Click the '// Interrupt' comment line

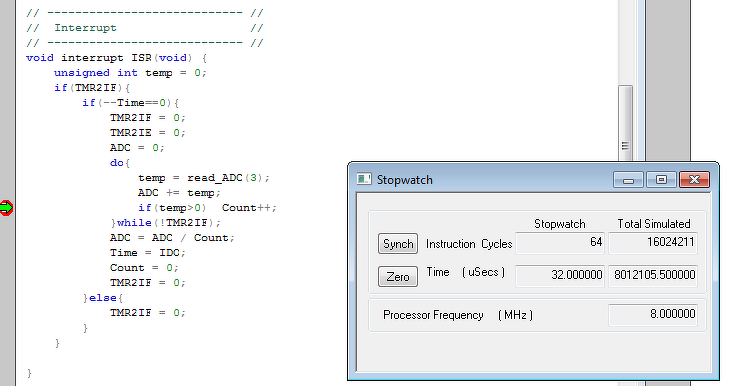point(144,28)
